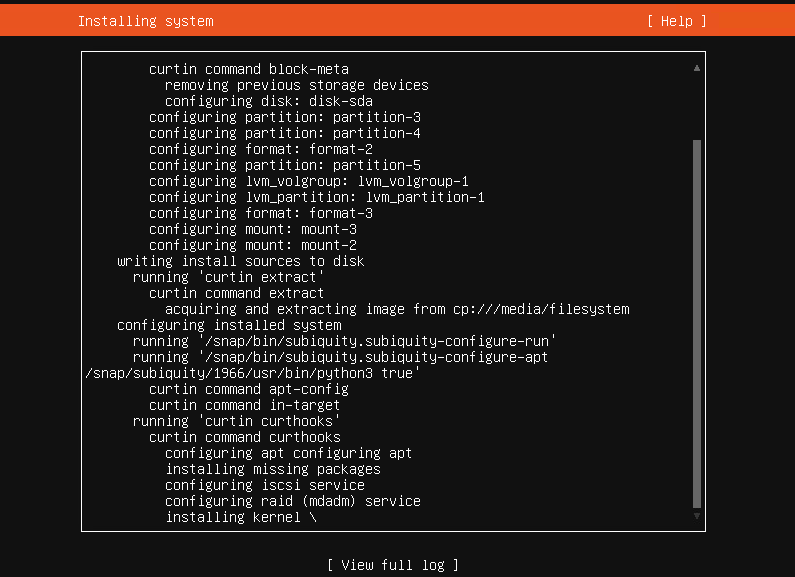Select the 'curtin command block-meta' line

point(248,69)
